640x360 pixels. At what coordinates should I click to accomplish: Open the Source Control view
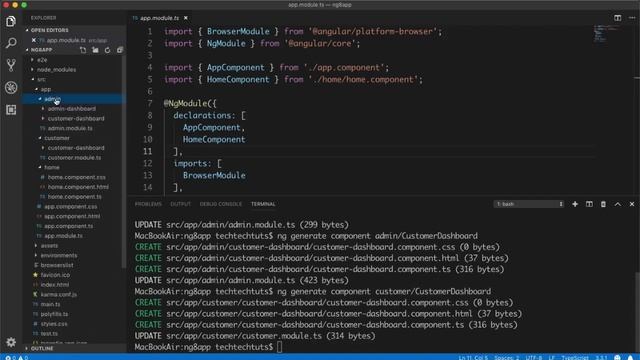(11, 65)
